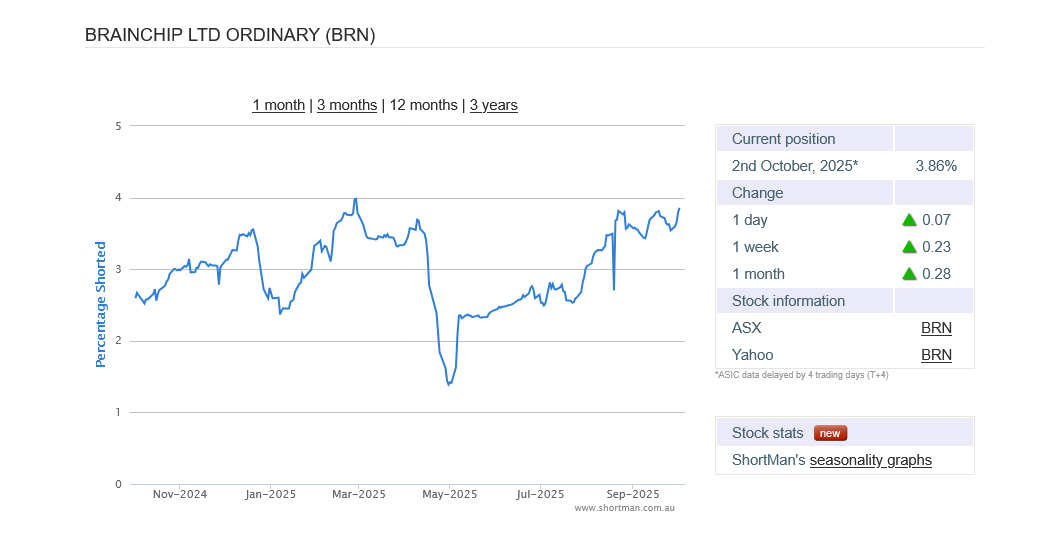Select the 12 months chart range
Image resolution: width=1045 pixels, height=534 pixels.
tap(423, 105)
